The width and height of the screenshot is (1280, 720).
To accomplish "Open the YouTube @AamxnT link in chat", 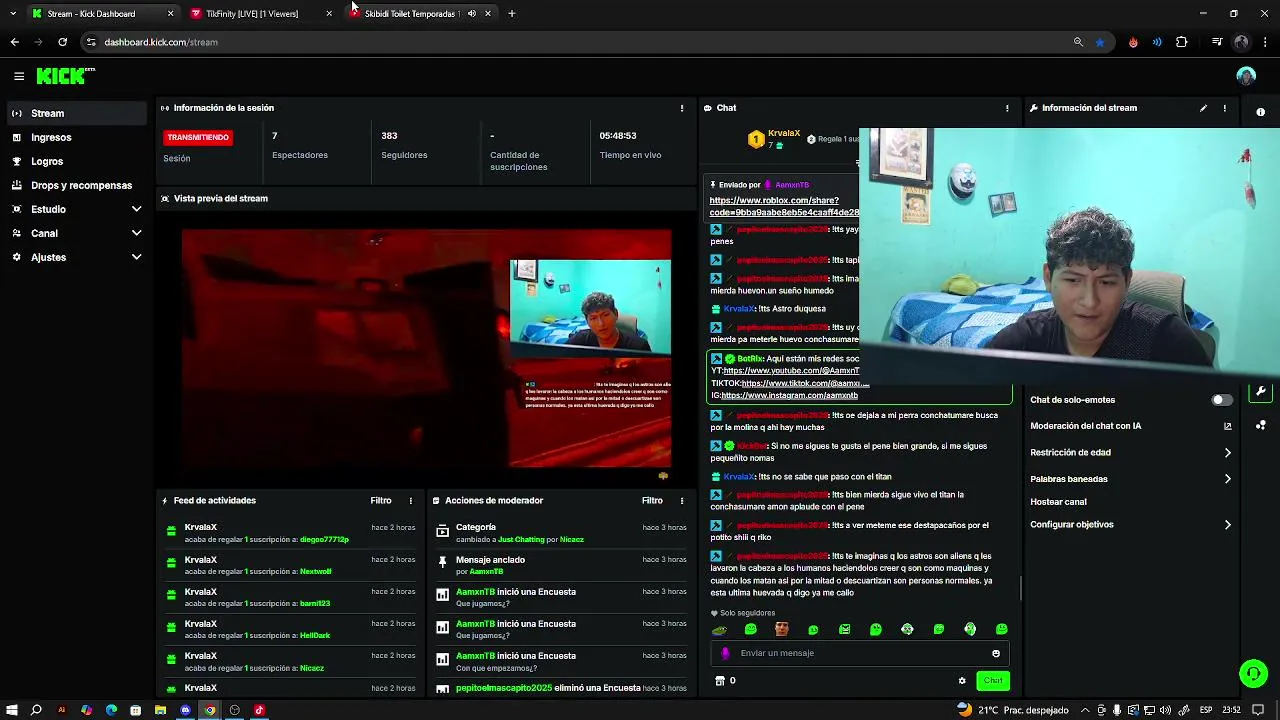I will 791,371.
